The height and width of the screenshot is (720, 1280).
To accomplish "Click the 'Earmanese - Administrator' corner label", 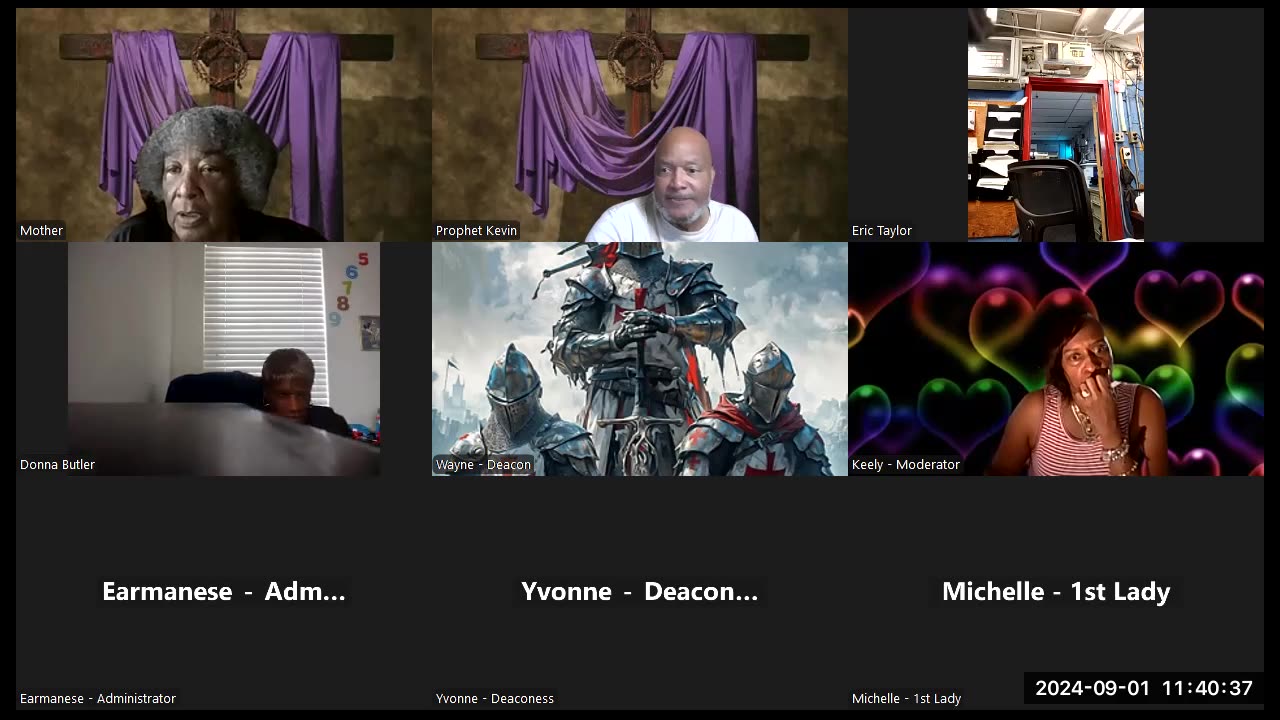I will pos(98,698).
